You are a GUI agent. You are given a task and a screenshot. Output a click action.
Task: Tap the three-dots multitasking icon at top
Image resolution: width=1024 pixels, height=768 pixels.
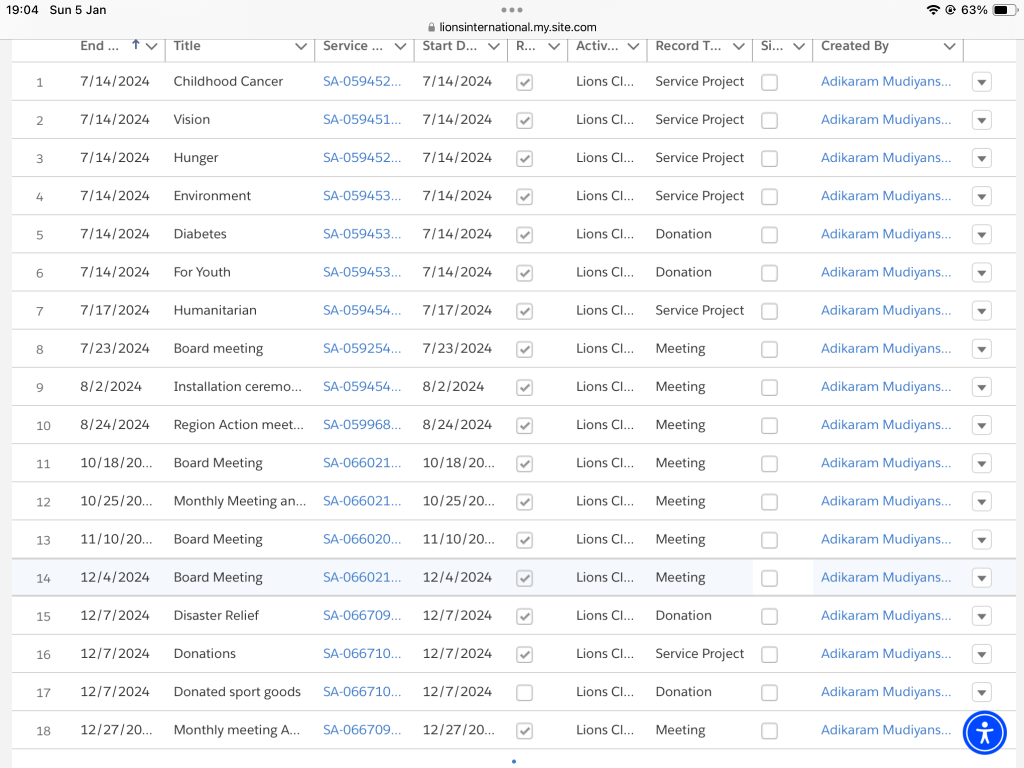512,10
